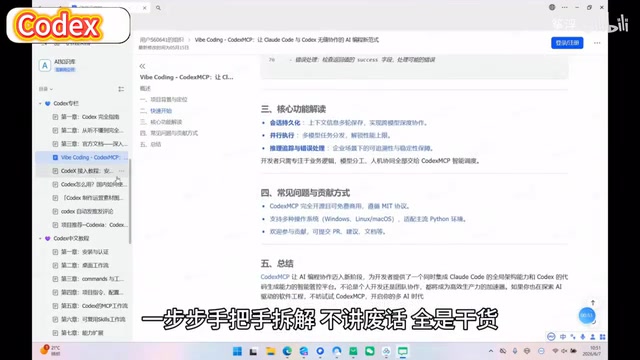Click the blue 登录/注册 button

click(x=567, y=43)
